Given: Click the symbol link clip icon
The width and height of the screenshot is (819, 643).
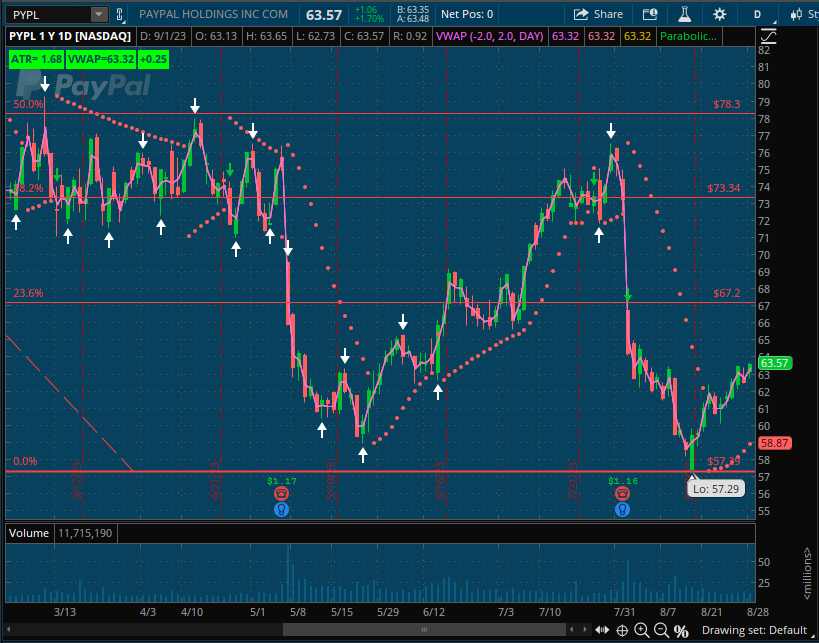Looking at the screenshot, I should coord(120,15).
